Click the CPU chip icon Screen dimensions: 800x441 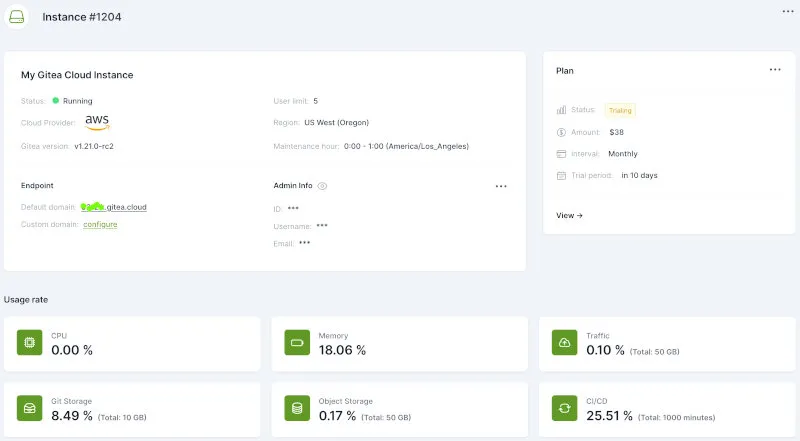point(30,342)
